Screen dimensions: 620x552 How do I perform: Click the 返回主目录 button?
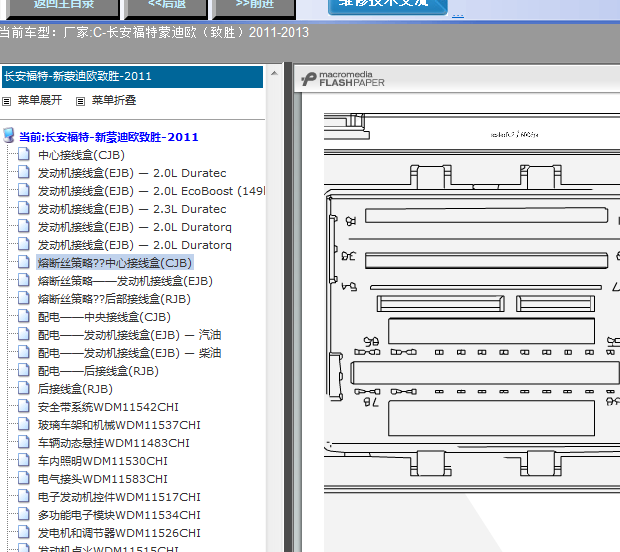pyautogui.click(x=63, y=8)
